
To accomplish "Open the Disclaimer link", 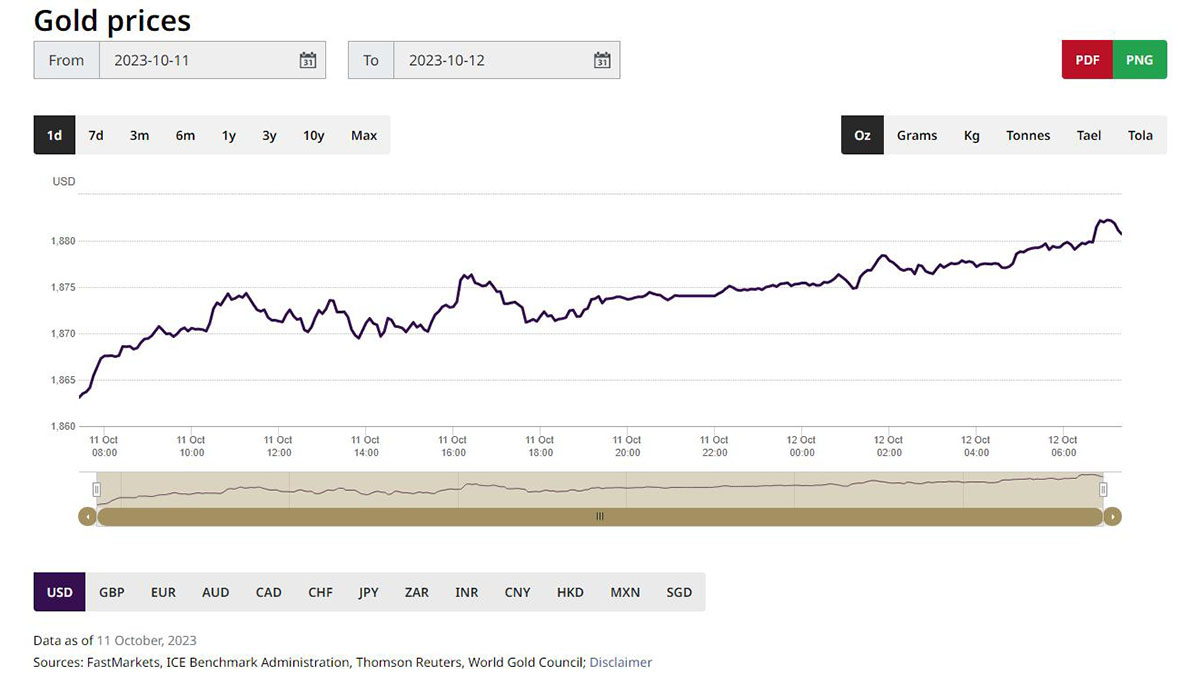I will 620,662.
